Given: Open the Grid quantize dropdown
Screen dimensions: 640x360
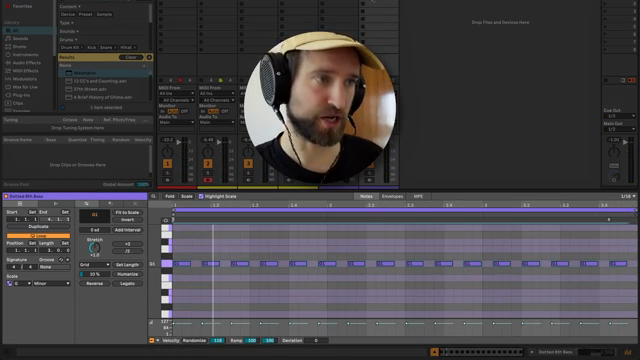Looking at the screenshot, I should 94,264.
